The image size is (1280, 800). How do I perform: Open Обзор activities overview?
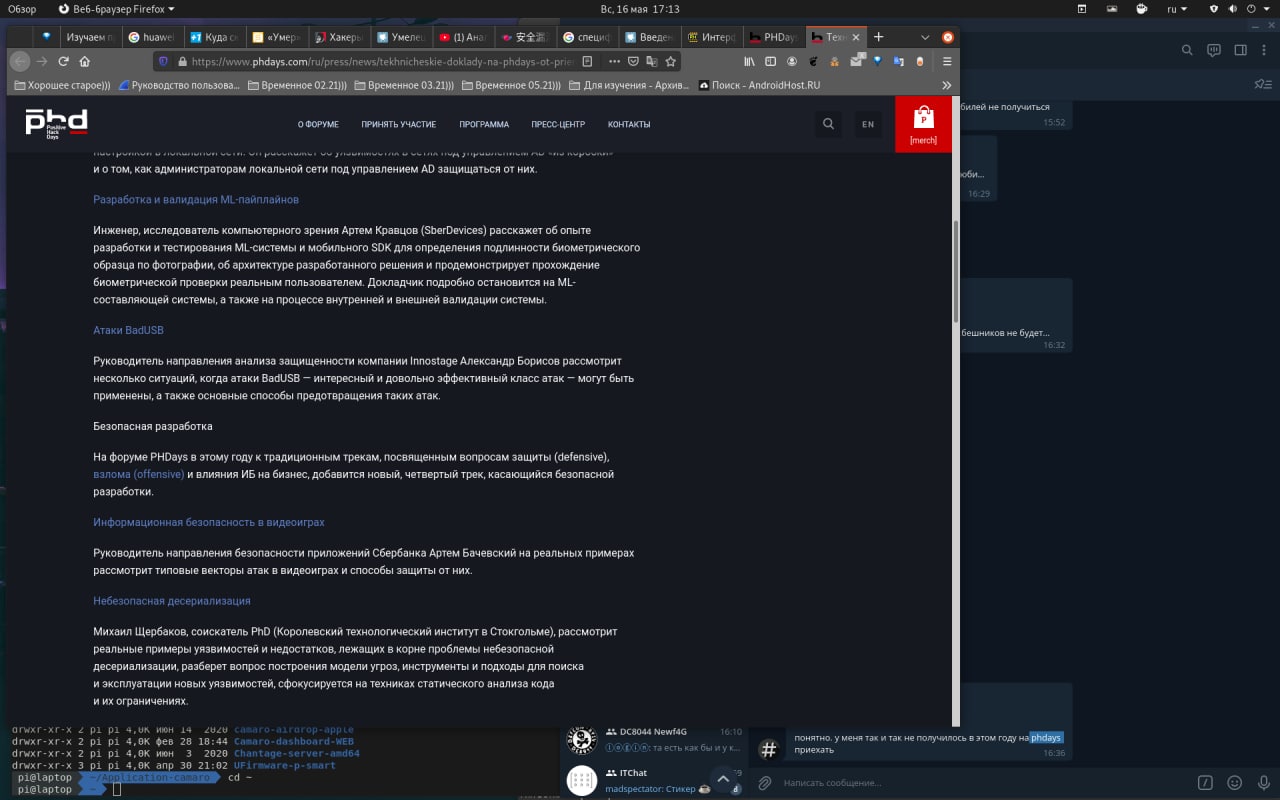(x=22, y=9)
